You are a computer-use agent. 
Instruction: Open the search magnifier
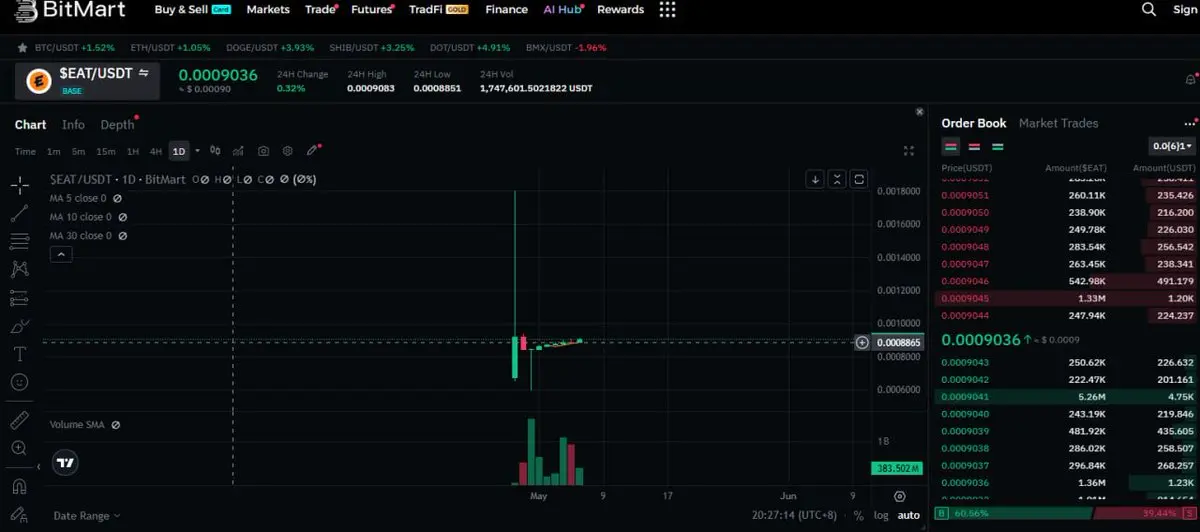1149,9
